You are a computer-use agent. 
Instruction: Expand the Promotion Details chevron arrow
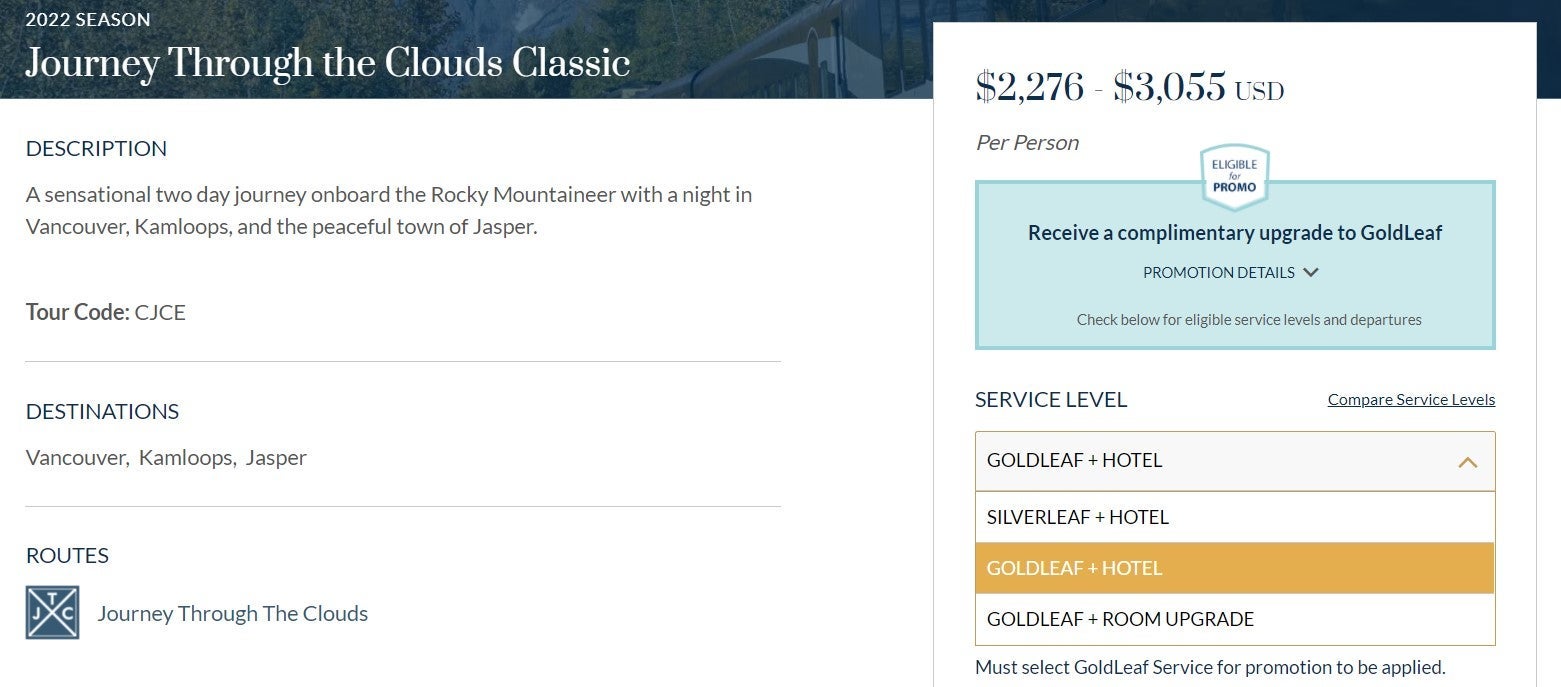pyautogui.click(x=1311, y=272)
